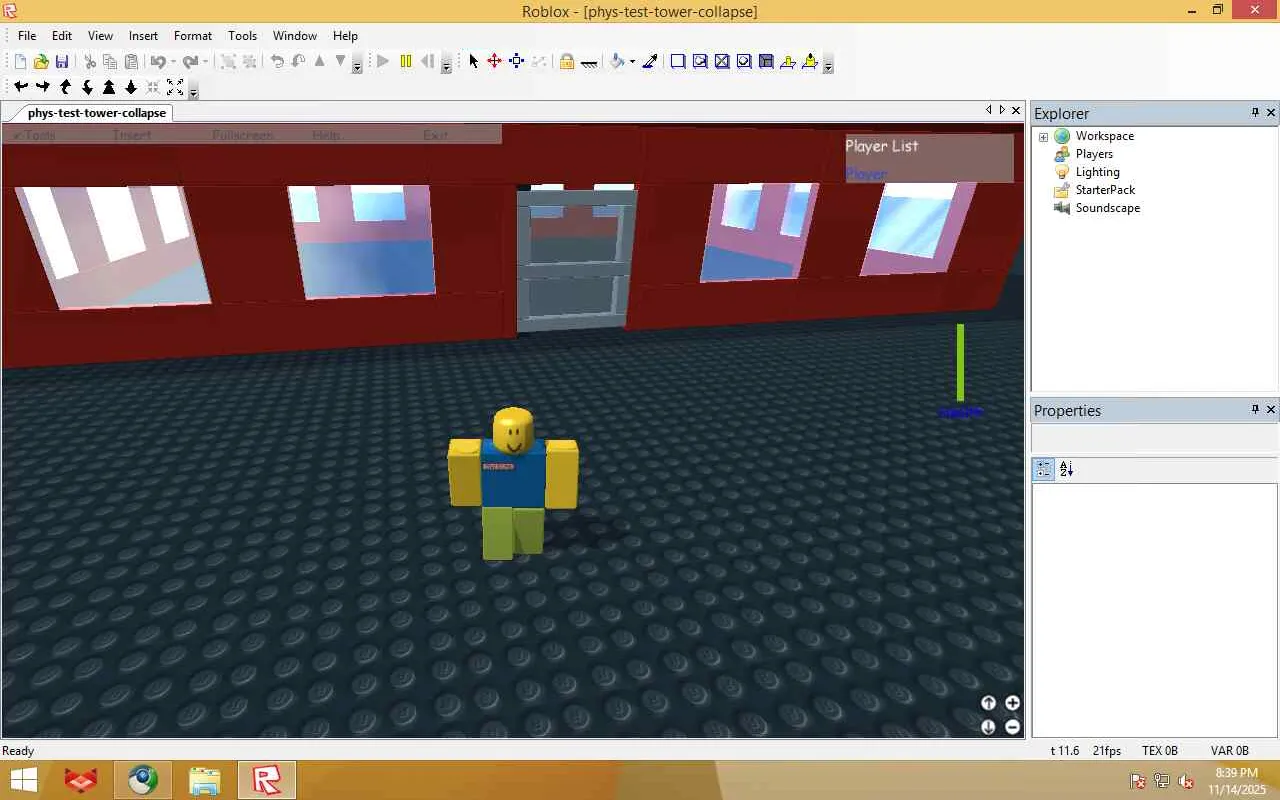Select the blue Resize tool
Screen dimensions: 1280x800
click(x=516, y=62)
